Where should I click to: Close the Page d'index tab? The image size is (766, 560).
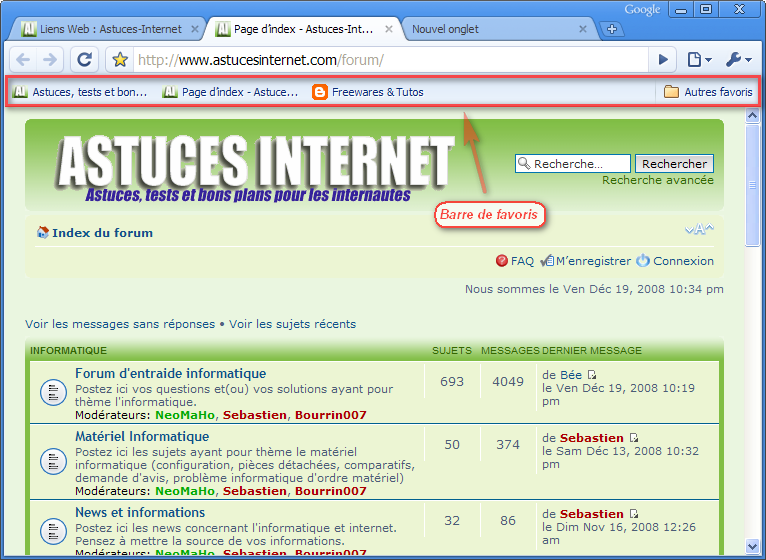click(x=389, y=29)
